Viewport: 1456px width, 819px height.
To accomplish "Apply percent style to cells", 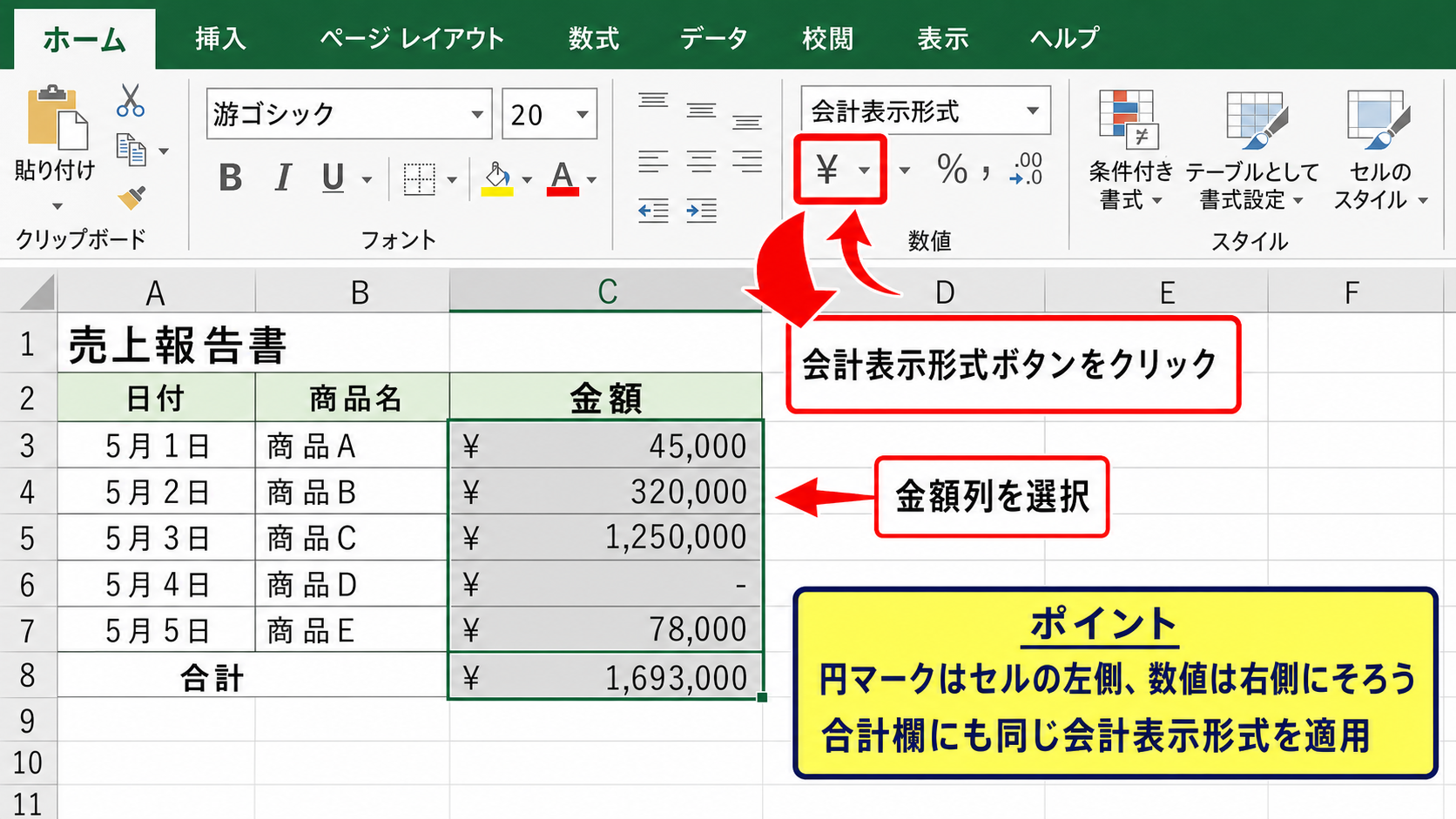I will [952, 169].
